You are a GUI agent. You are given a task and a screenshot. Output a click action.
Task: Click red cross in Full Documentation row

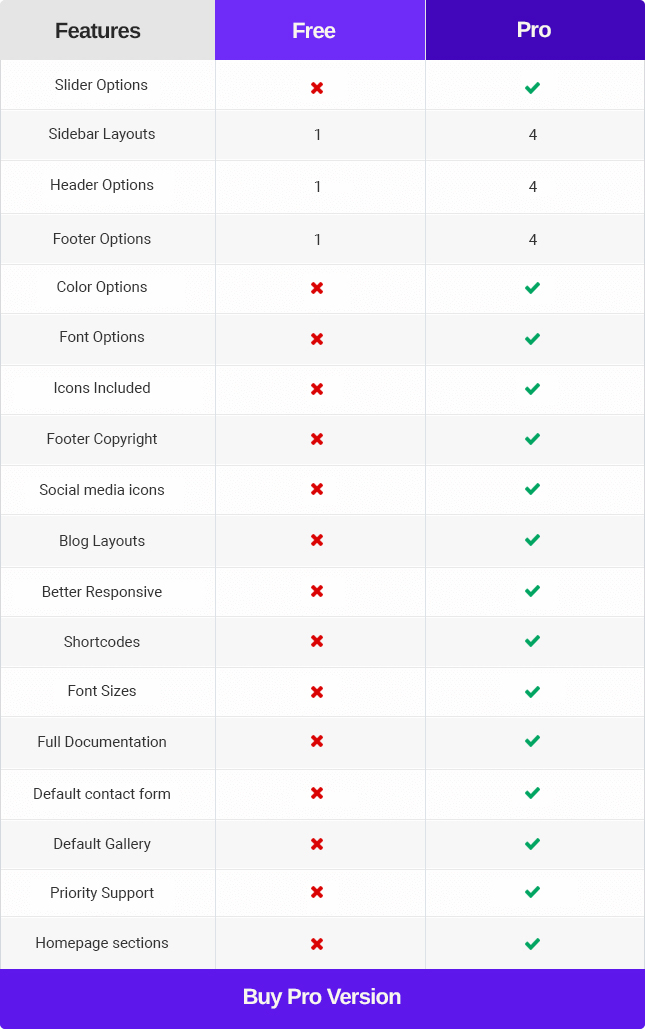(317, 741)
